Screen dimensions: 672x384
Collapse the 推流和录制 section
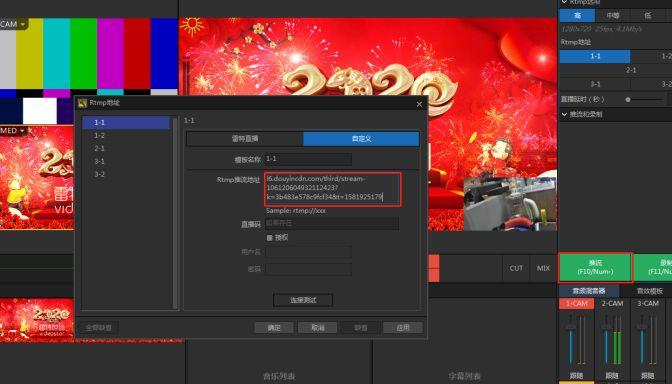tap(564, 114)
